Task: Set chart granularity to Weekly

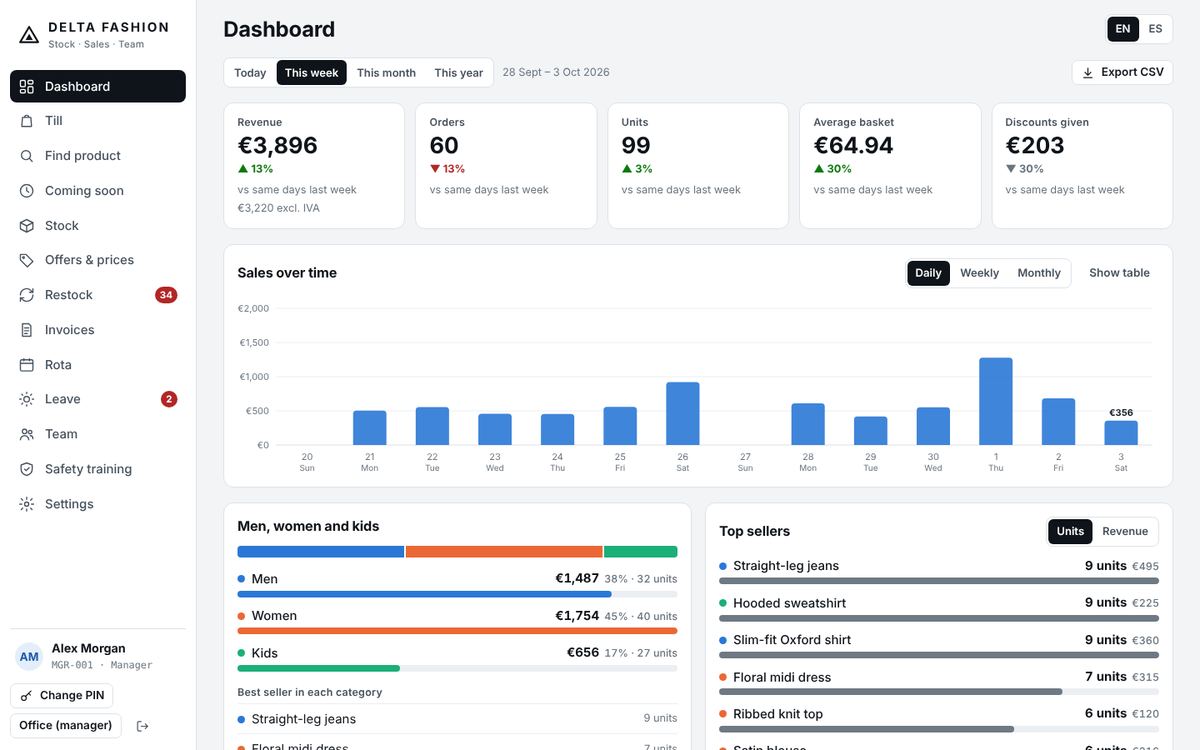Action: [979, 273]
